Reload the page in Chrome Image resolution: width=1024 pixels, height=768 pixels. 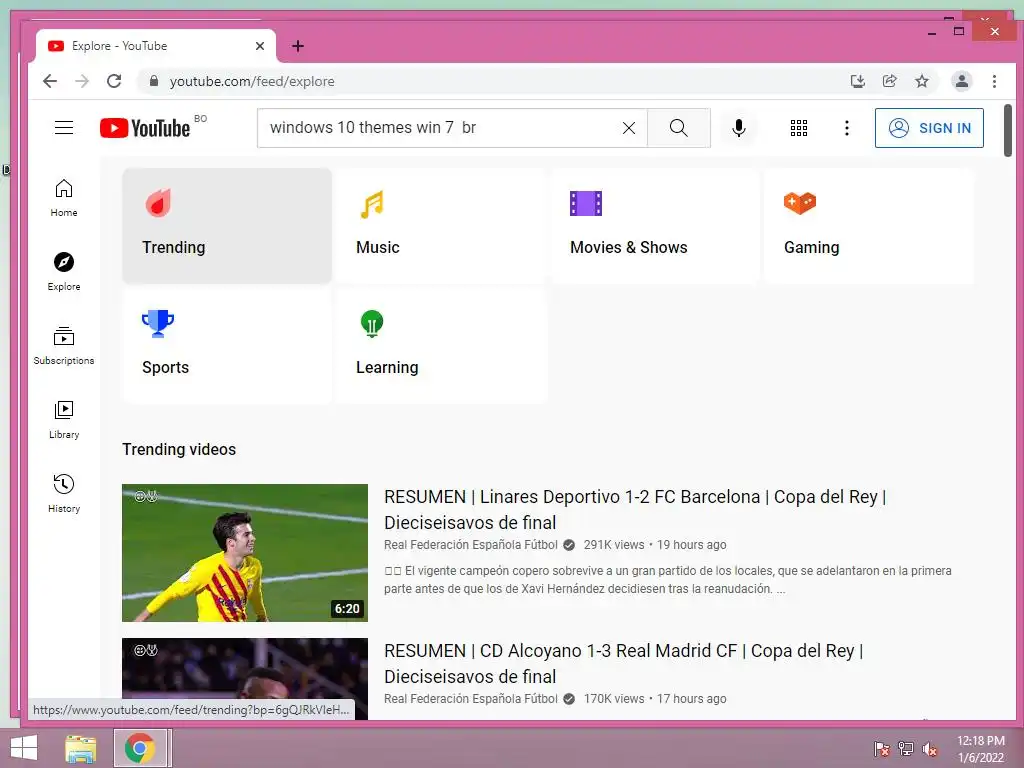(x=114, y=81)
